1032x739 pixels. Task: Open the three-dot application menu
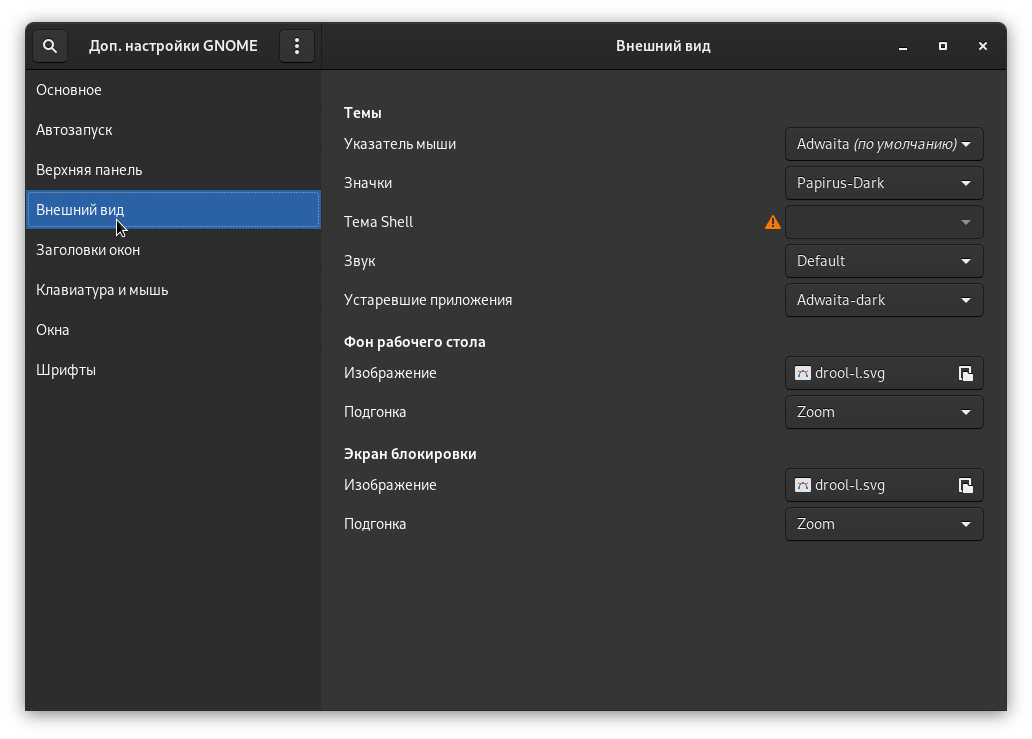(x=297, y=46)
